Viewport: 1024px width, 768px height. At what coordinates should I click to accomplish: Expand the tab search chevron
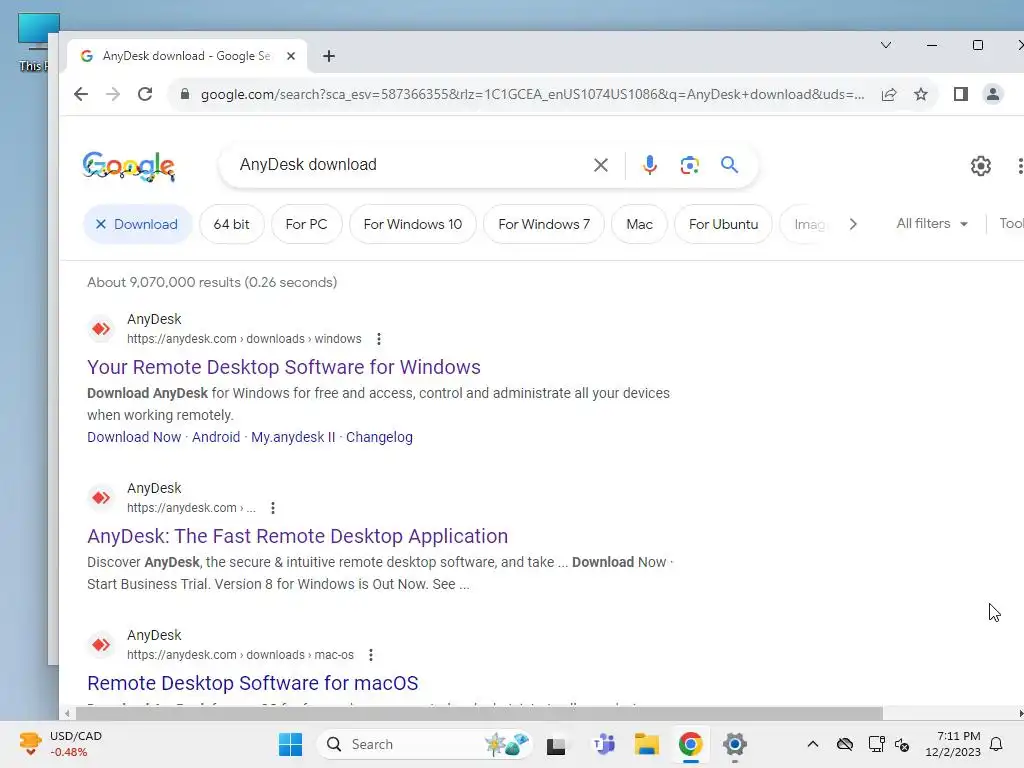886,45
